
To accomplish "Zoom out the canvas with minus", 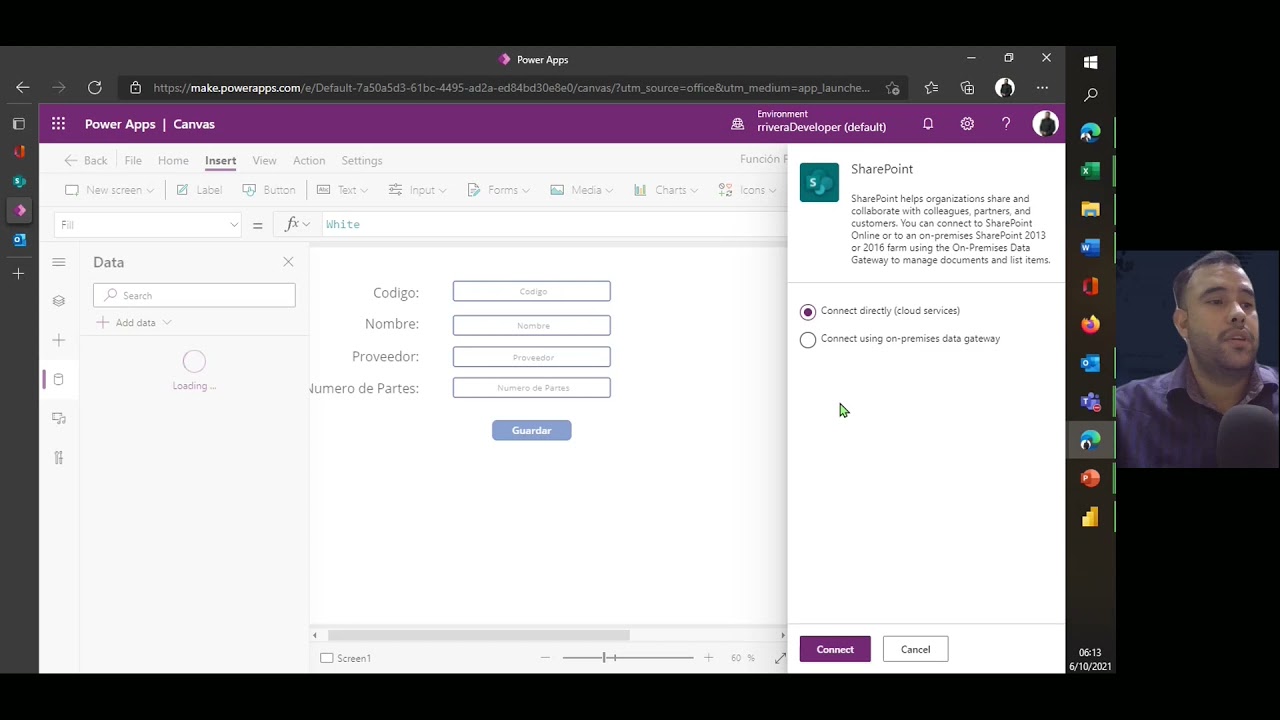I will [545, 658].
